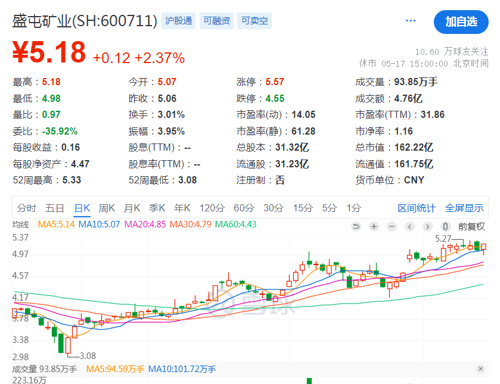Open the three-dots more options menu

pyautogui.click(x=411, y=21)
